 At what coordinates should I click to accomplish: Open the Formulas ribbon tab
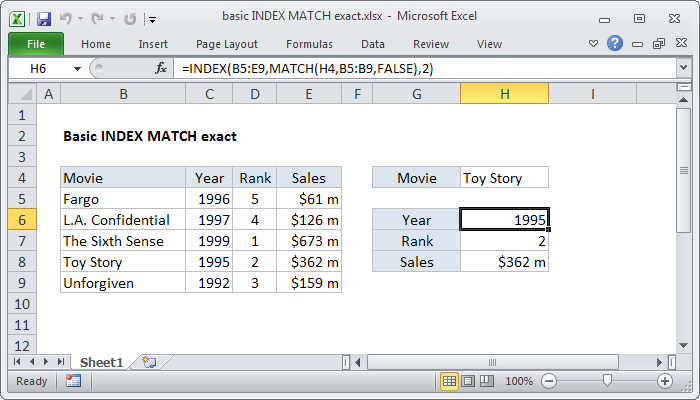[x=309, y=44]
